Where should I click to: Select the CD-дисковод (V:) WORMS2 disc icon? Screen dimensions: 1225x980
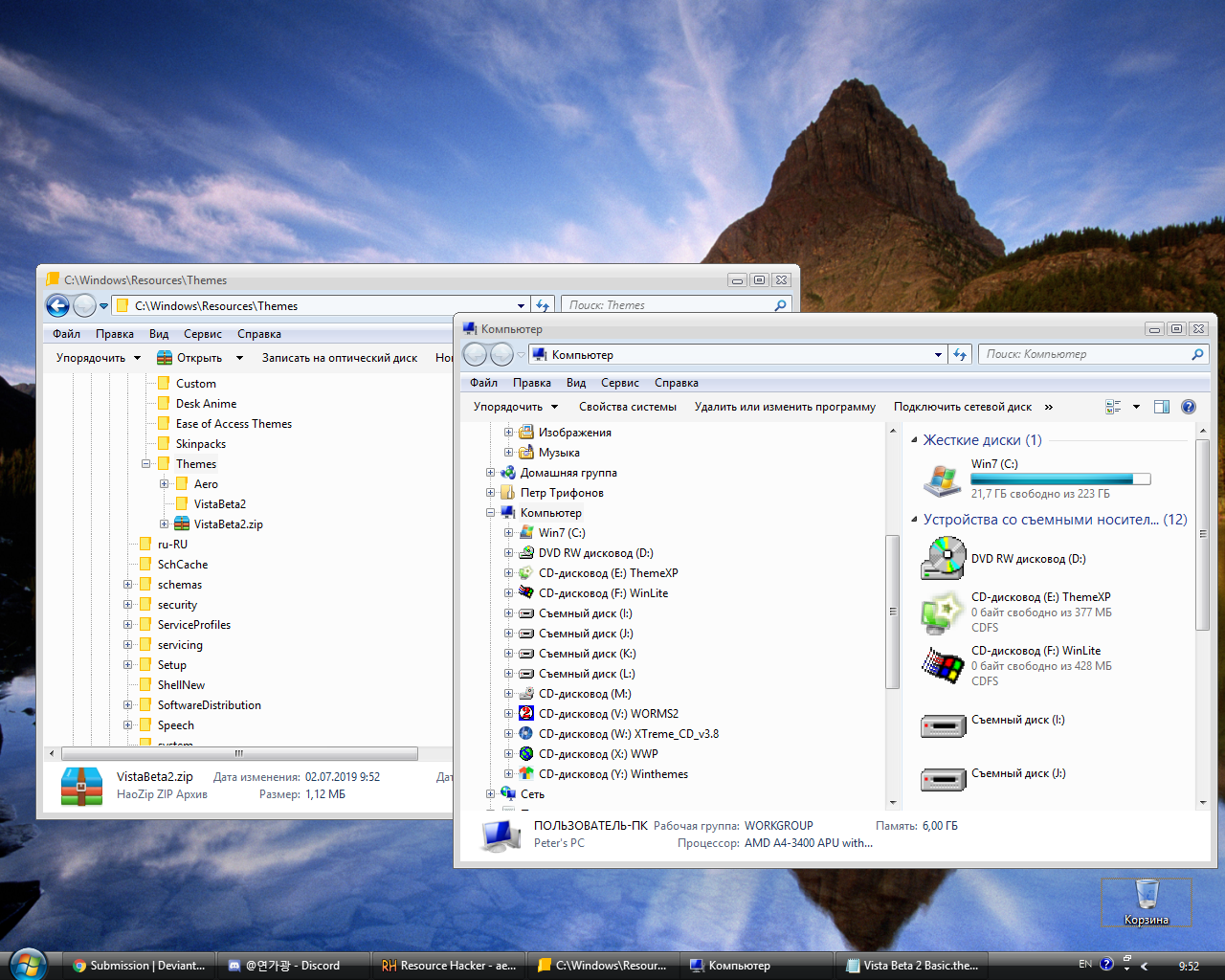(x=525, y=713)
